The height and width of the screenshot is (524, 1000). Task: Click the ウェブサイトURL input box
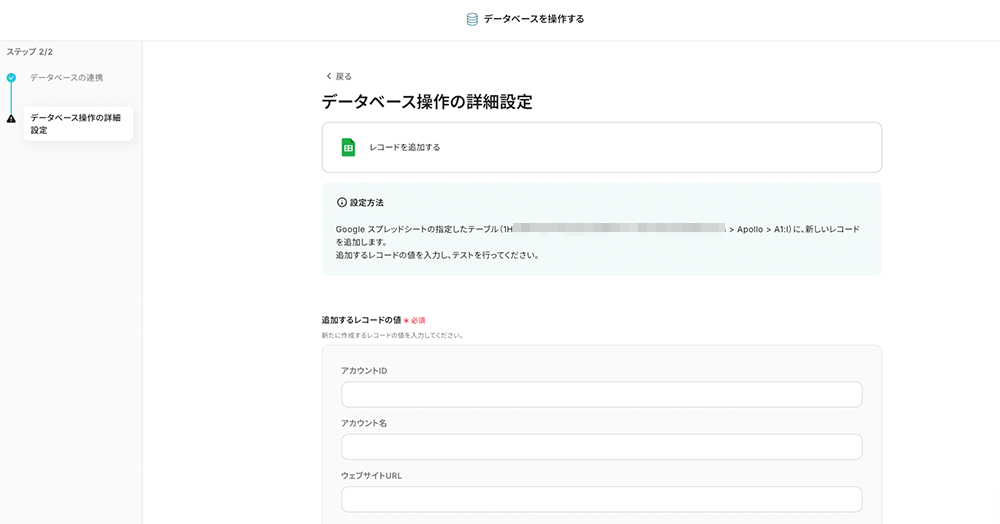pyautogui.click(x=601, y=499)
